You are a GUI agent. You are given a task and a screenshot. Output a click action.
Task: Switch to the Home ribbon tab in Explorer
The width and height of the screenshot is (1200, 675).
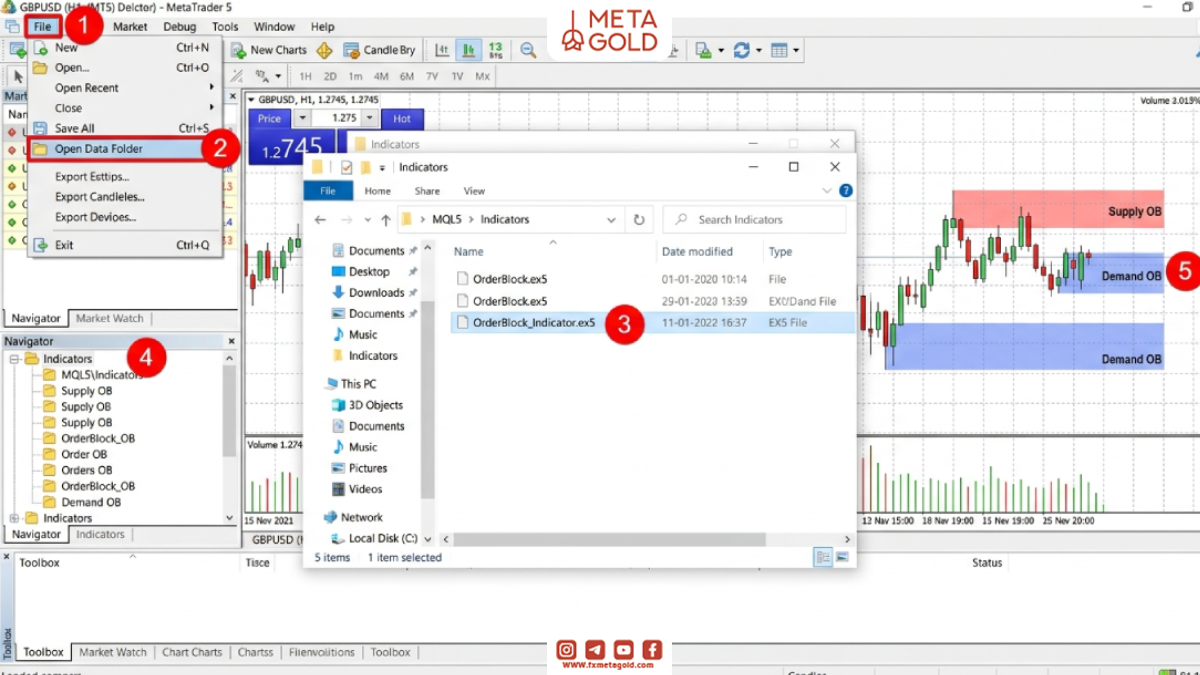[378, 191]
